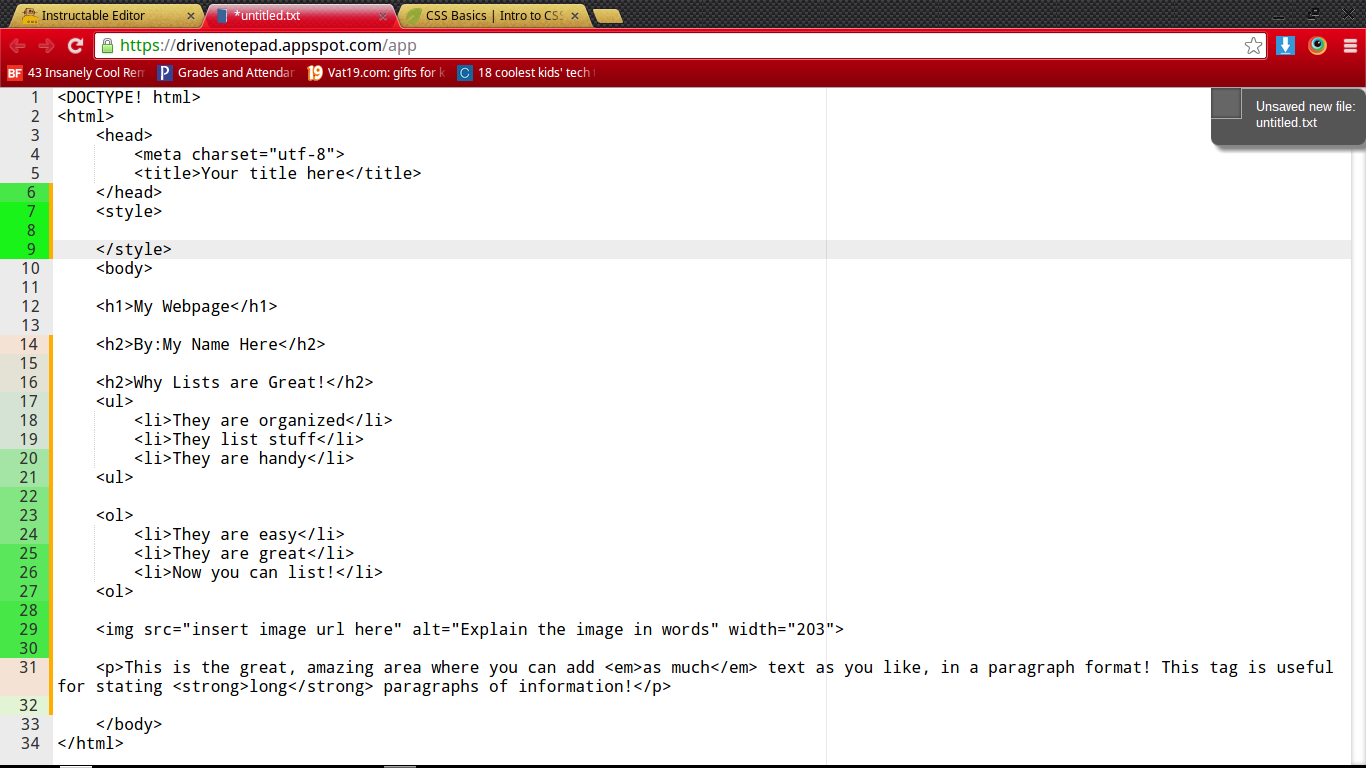The image size is (1366, 768).
Task: Click gutter line number 22
Action: [x=28, y=496]
